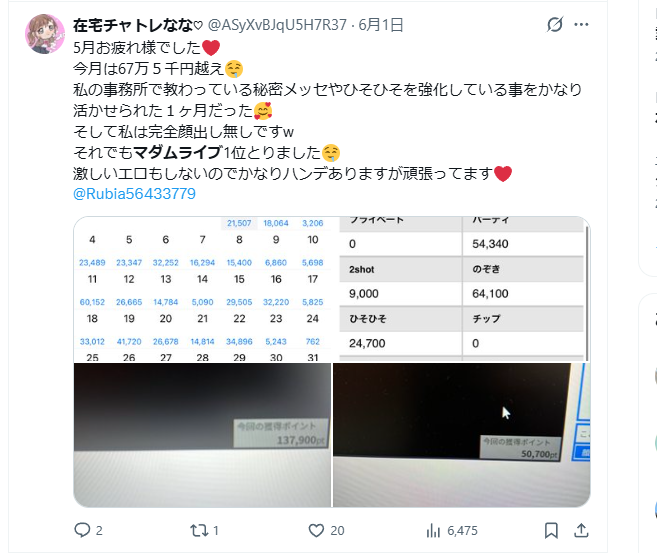Follow the @Rubia56433779 mention link
This screenshot has height=553, width=657.
point(135,194)
